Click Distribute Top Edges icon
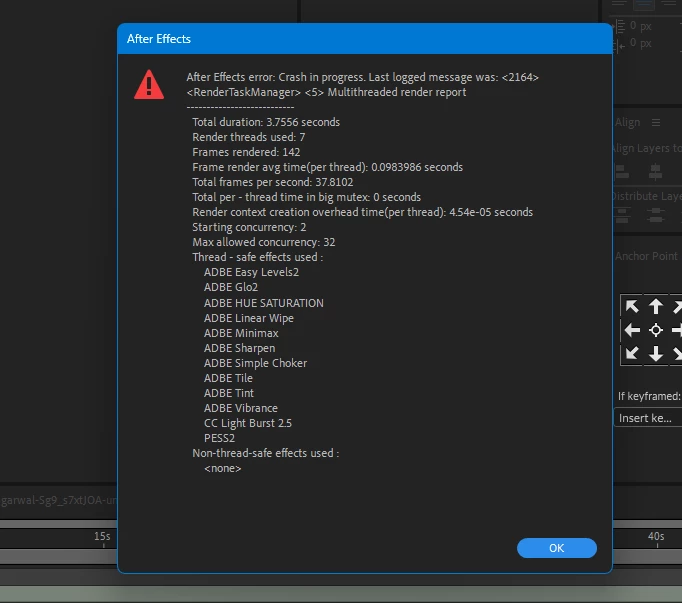 coord(622,215)
